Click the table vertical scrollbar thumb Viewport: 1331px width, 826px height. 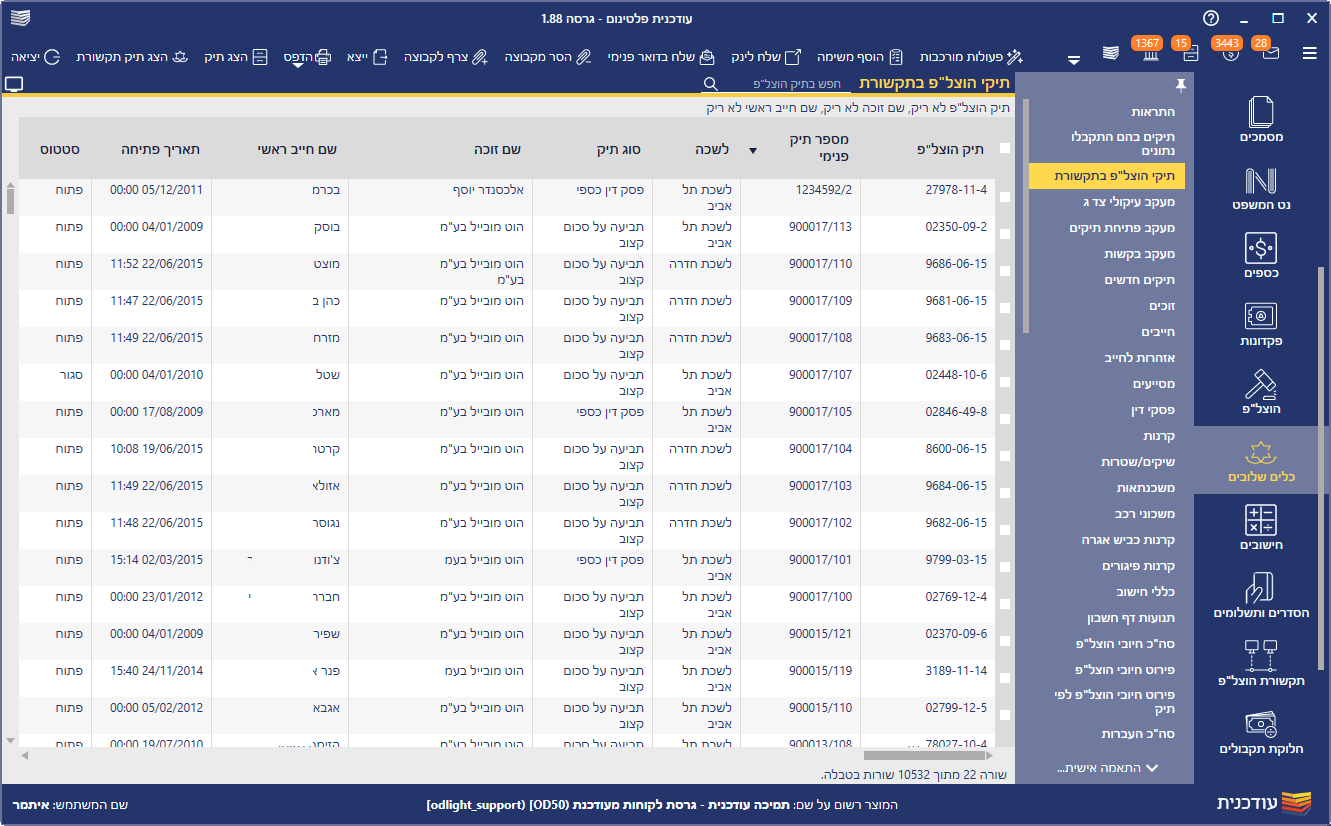coord(10,200)
